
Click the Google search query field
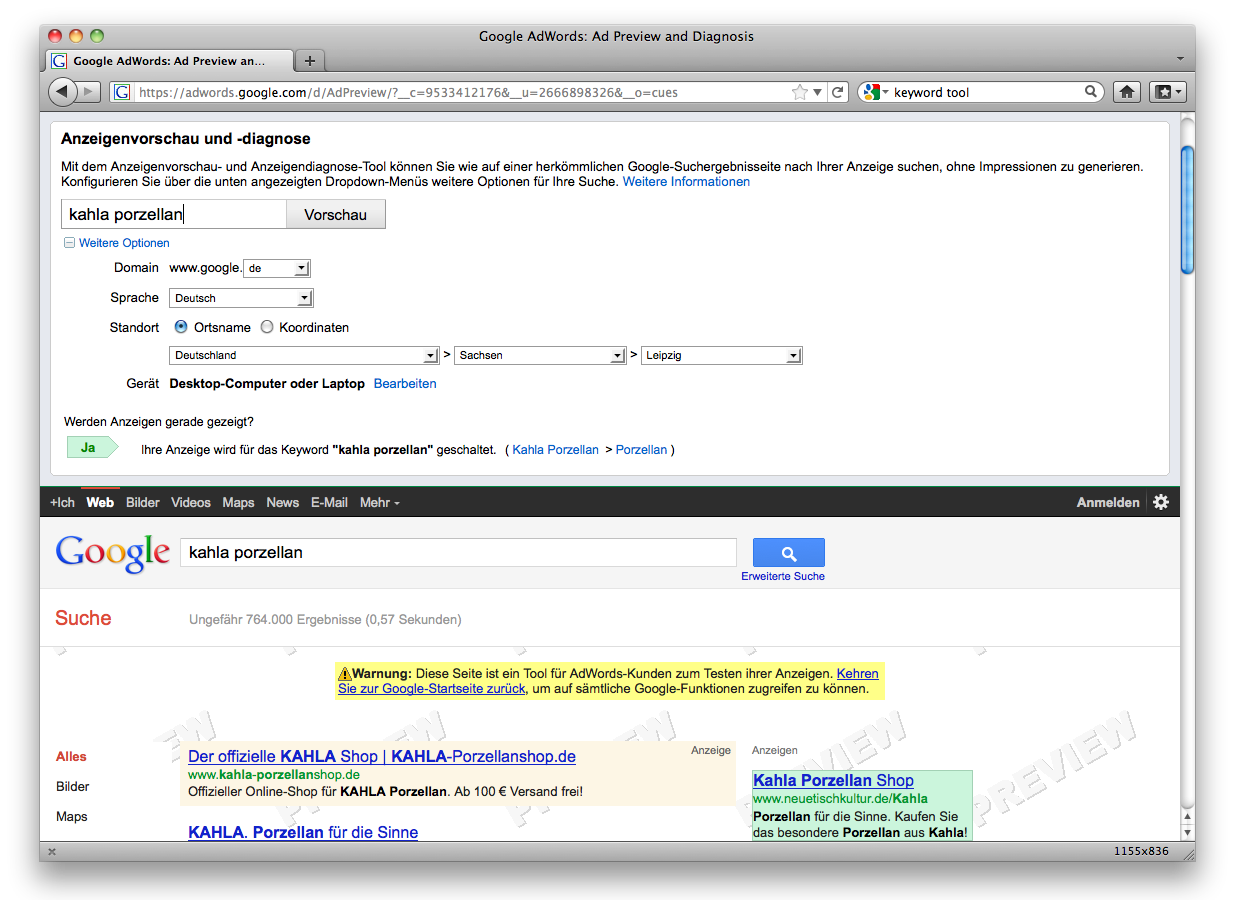tap(458, 552)
